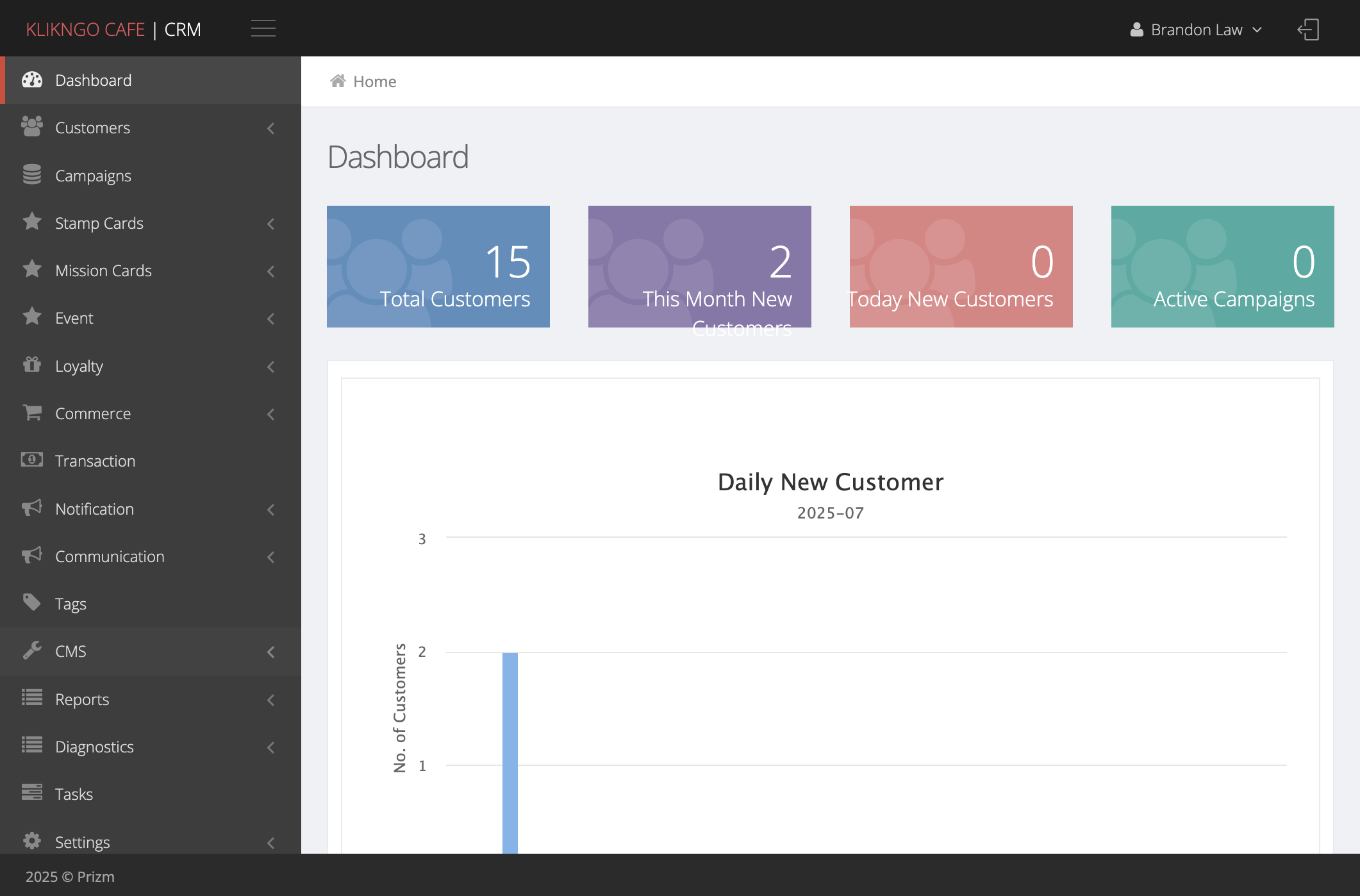Viewport: 1360px width, 896px height.
Task: Click the Transaction money icon
Action: pos(32,460)
